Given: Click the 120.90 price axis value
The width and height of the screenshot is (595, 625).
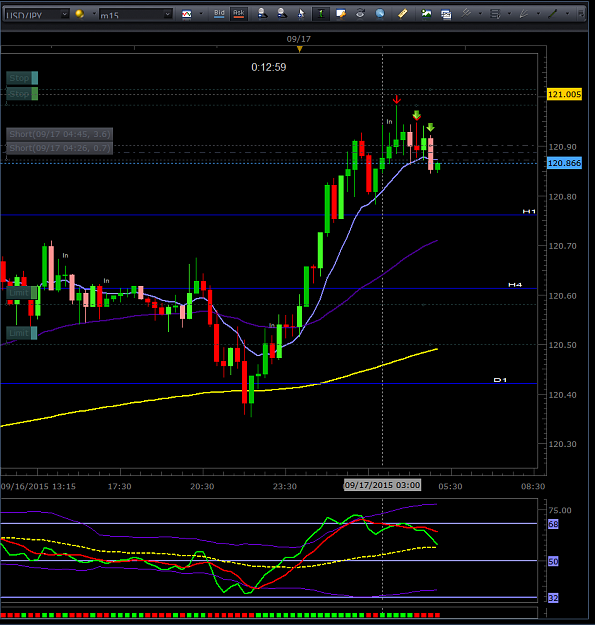Looking at the screenshot, I should (562, 147).
